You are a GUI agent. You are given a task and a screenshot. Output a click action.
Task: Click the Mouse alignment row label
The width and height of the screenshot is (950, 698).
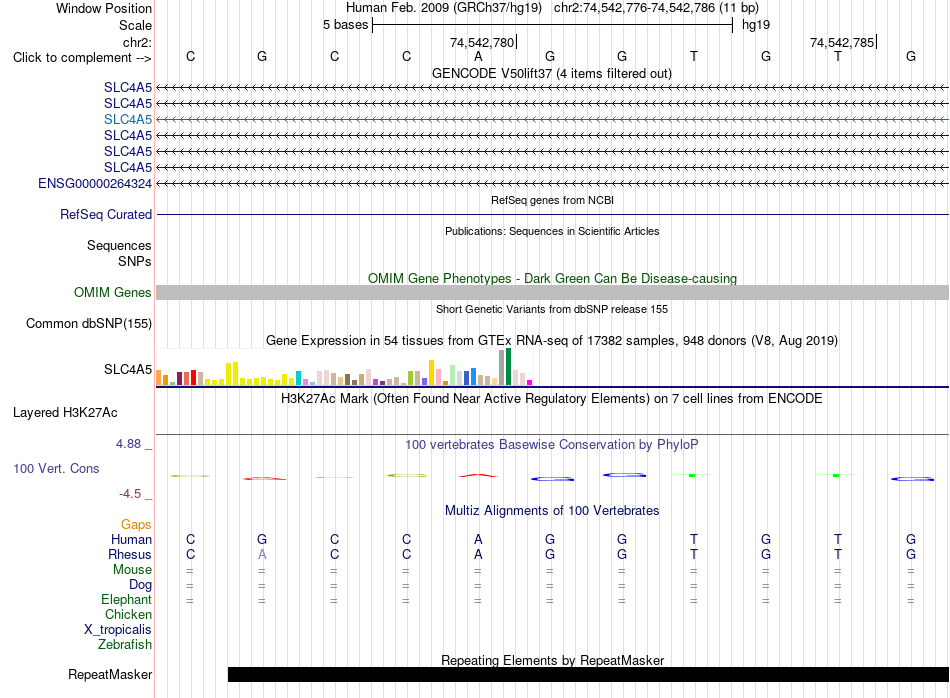(132, 570)
